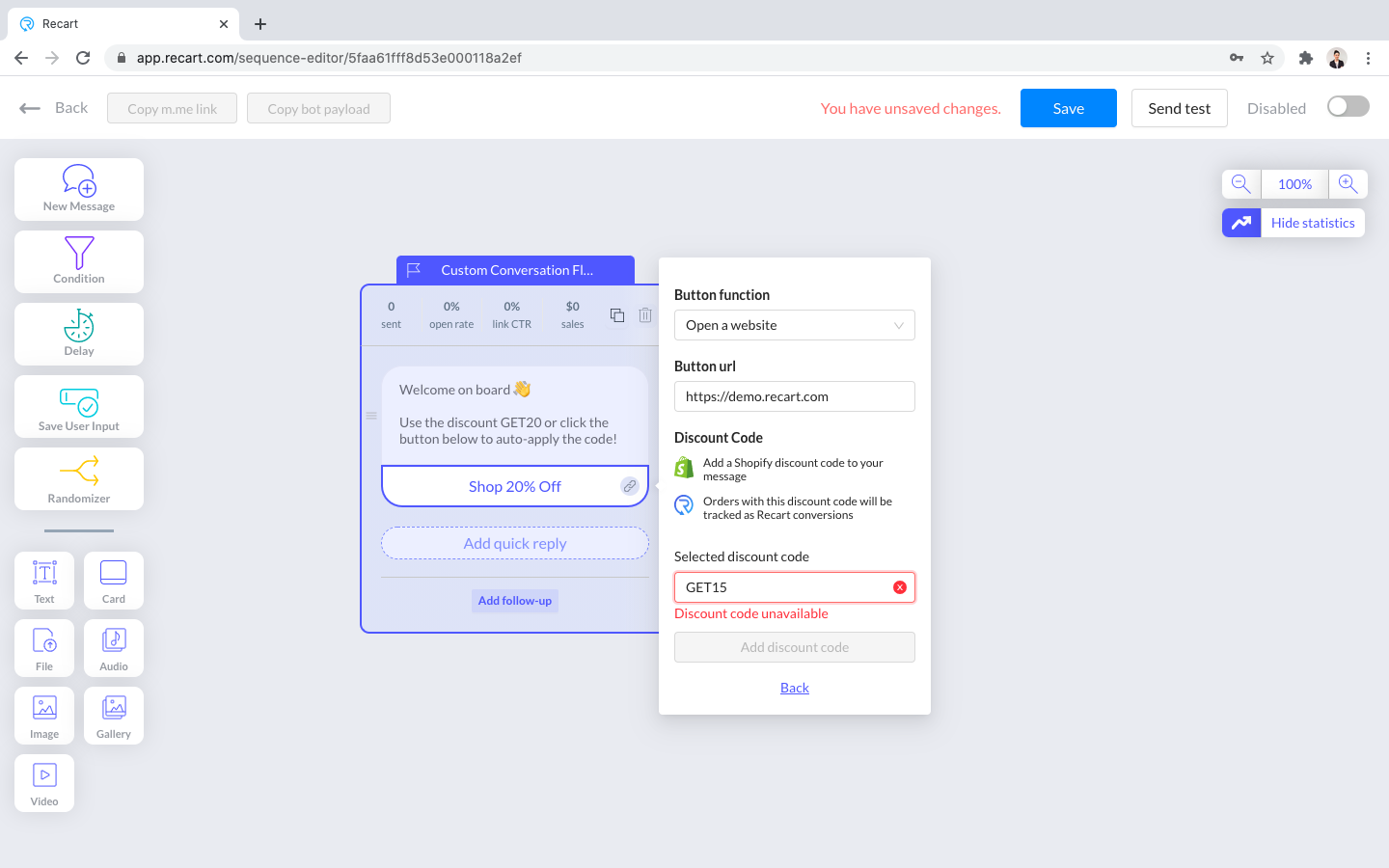Click Copy m.me link button
This screenshot has height=868, width=1389.
173,108
